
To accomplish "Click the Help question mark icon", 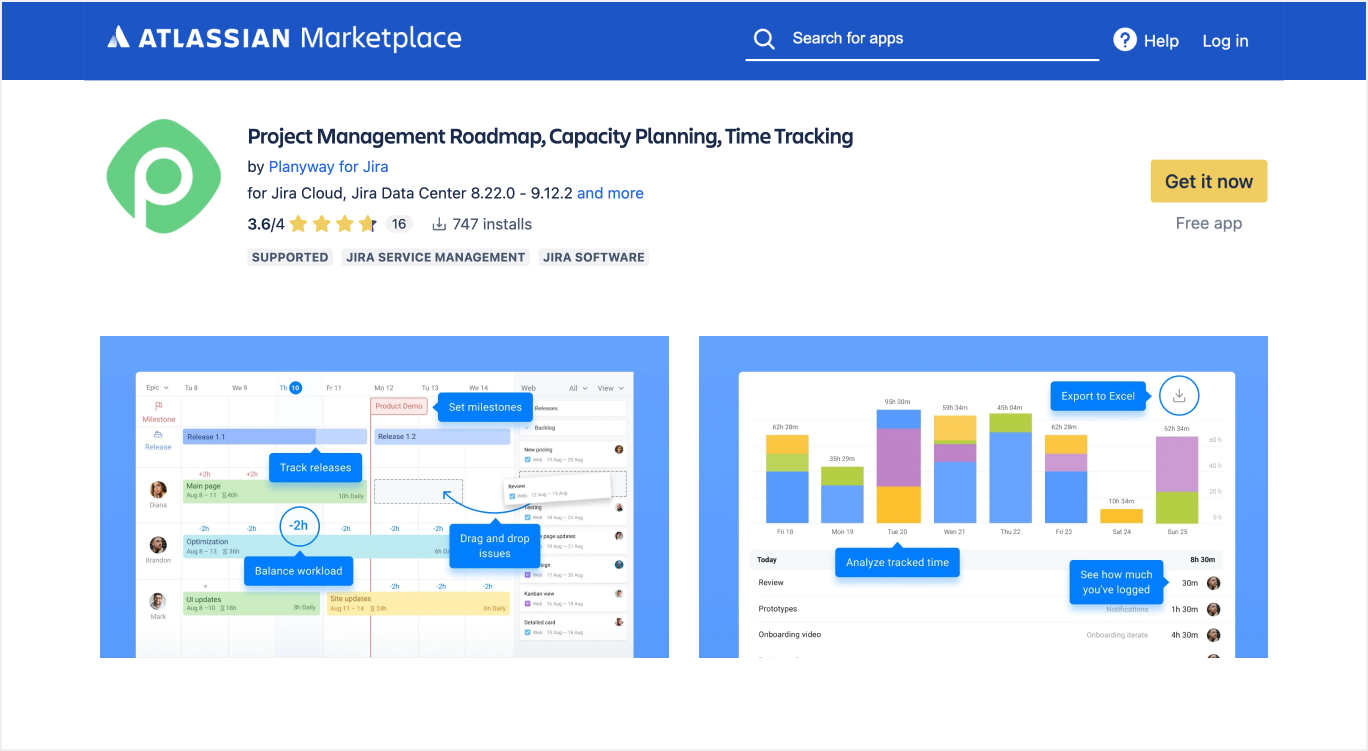I will click(1125, 40).
